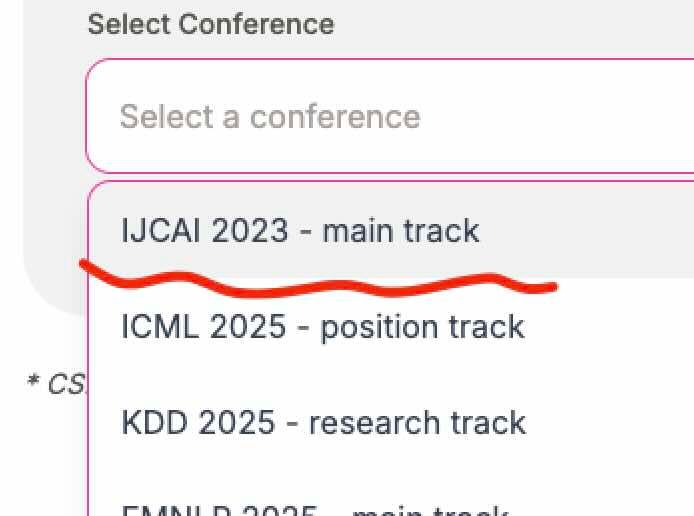Click the 'Select a conference' placeholder text
The image size is (694, 516).
click(x=270, y=116)
